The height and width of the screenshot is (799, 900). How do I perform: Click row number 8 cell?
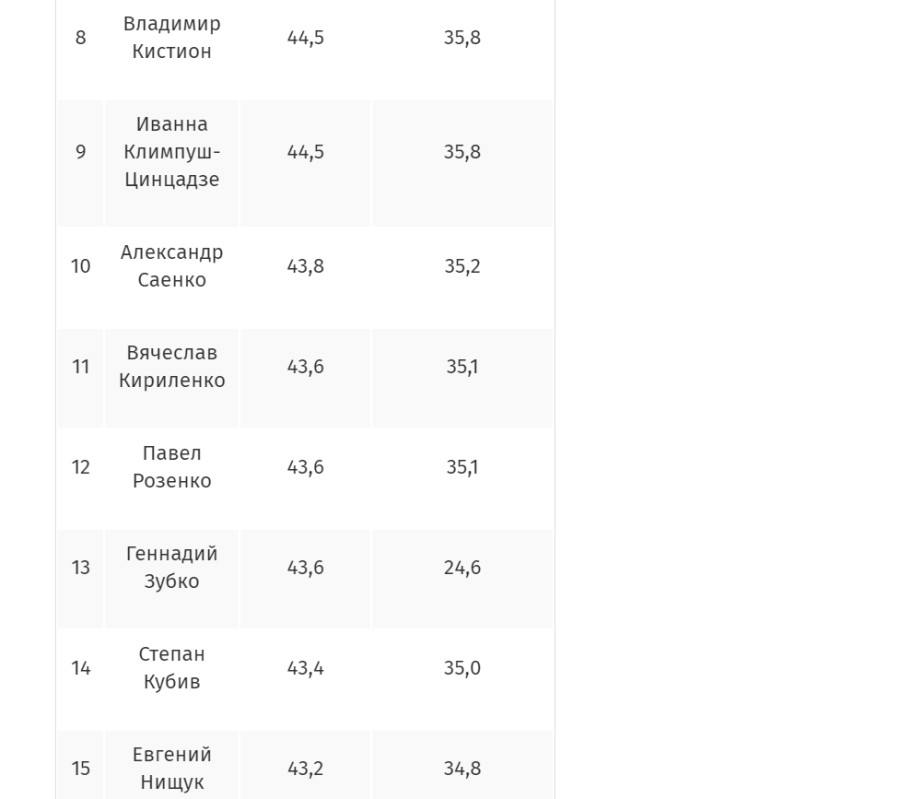point(80,38)
